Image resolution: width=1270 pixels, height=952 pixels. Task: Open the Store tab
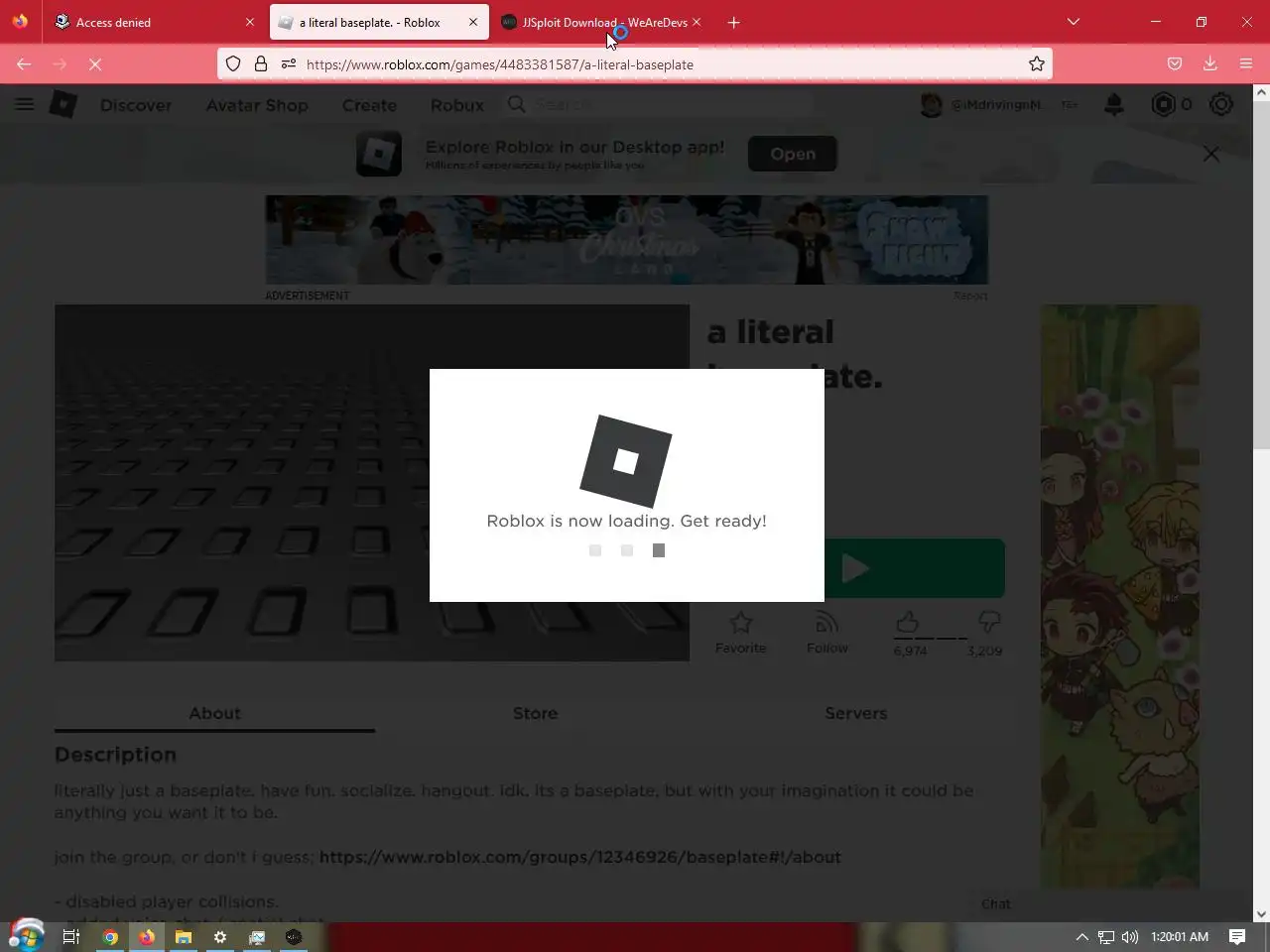click(535, 713)
